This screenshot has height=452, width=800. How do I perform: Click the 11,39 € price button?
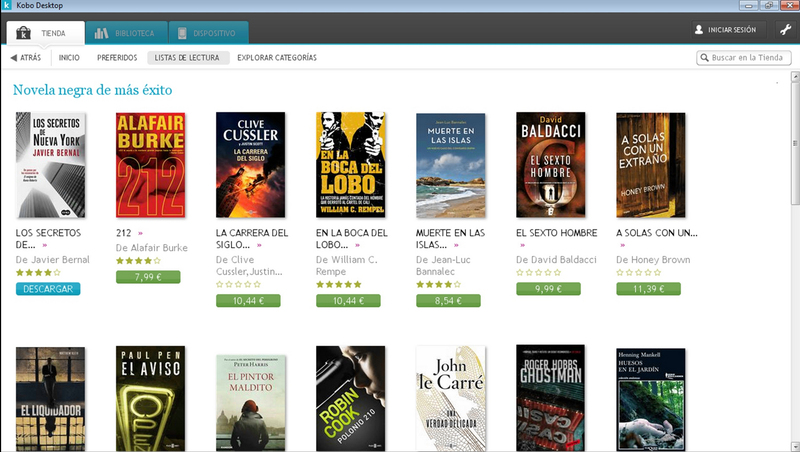point(648,289)
